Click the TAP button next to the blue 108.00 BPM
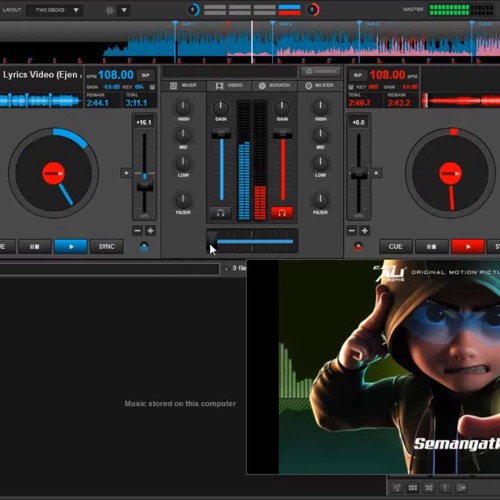 point(146,75)
